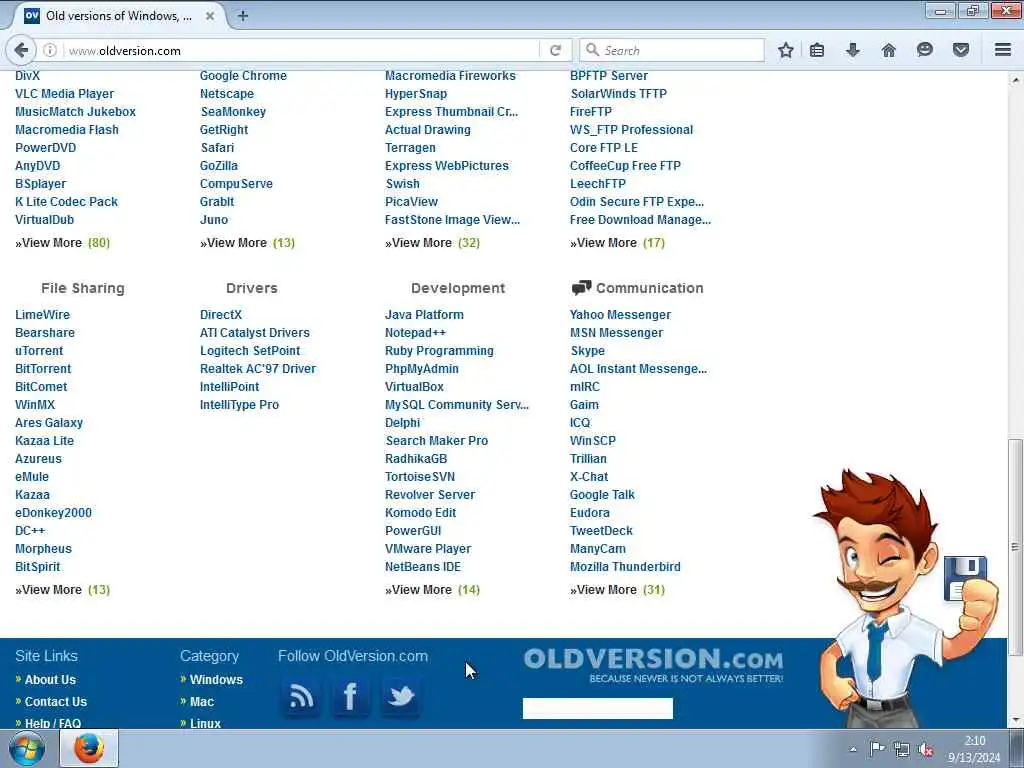View More browsers (13) under Juno
Image resolution: width=1024 pixels, height=768 pixels.
[247, 243]
